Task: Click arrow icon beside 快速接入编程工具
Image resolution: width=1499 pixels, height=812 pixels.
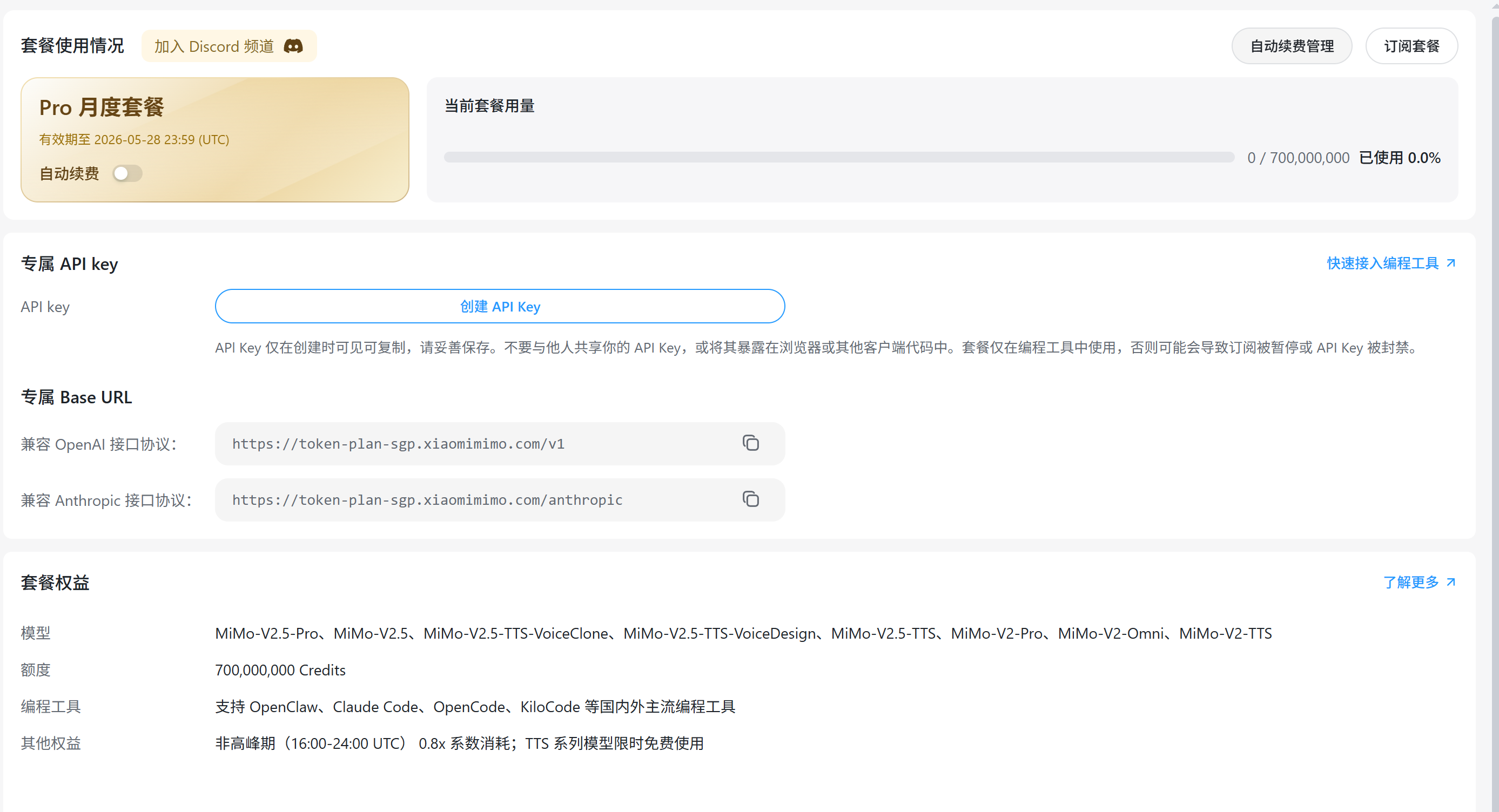Action: tap(1451, 263)
